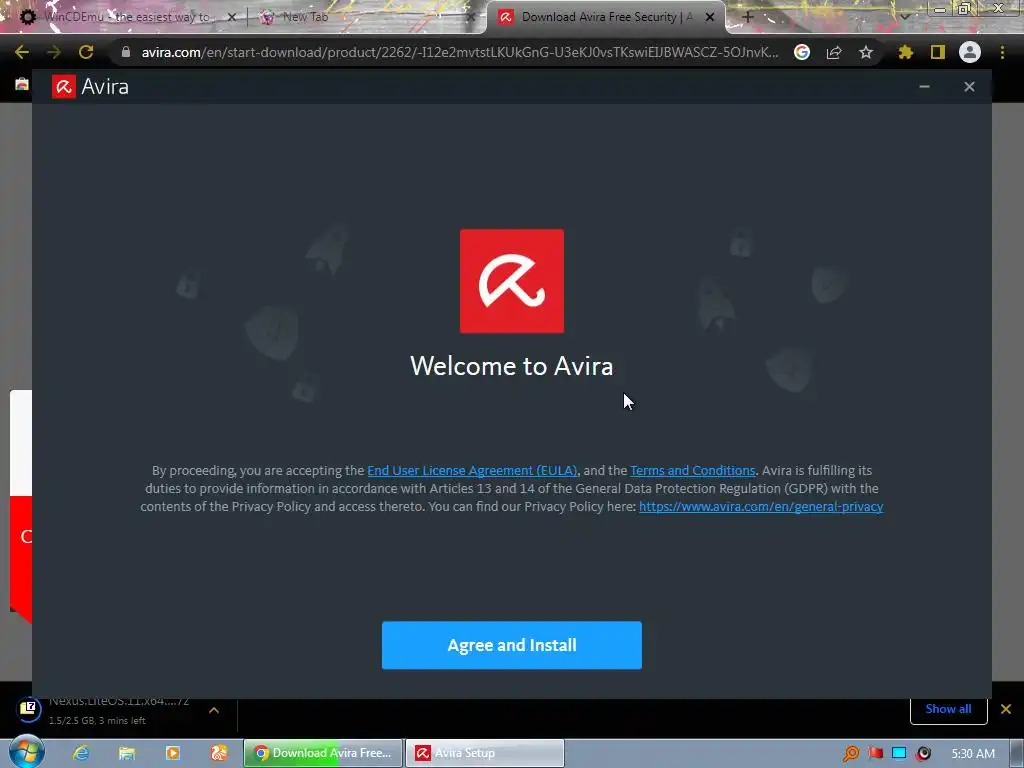
Task: Click the Agree and Install button
Action: coord(511,645)
